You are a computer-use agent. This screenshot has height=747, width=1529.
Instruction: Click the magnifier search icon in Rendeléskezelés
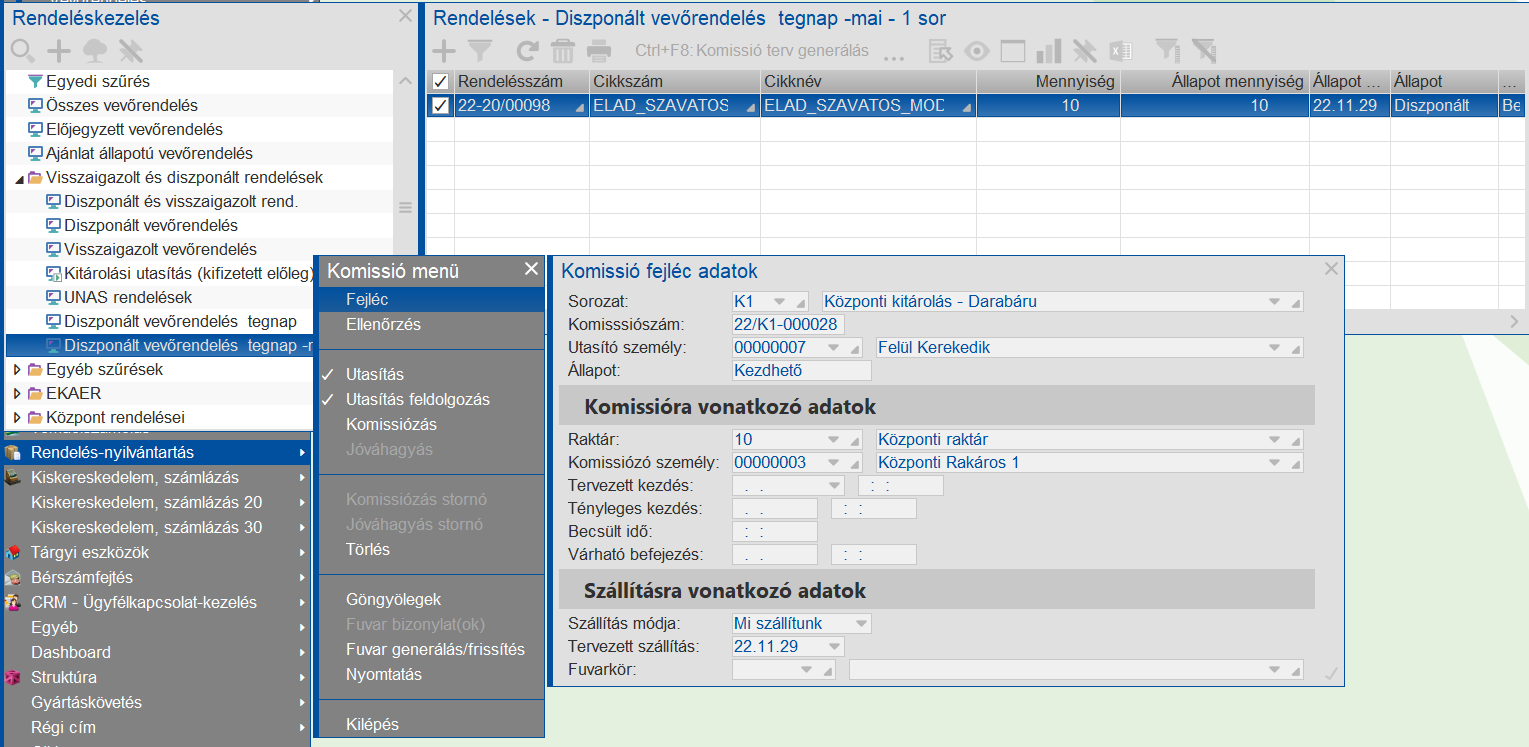tap(22, 50)
